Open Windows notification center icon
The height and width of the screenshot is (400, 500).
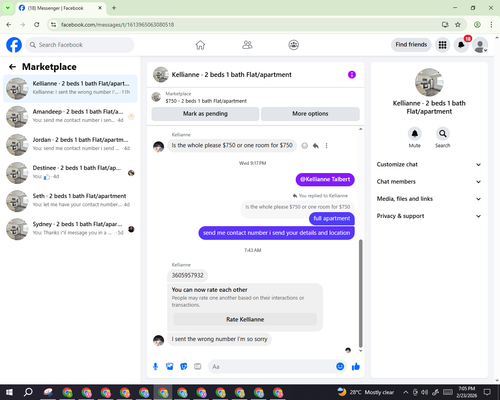tap(488, 392)
